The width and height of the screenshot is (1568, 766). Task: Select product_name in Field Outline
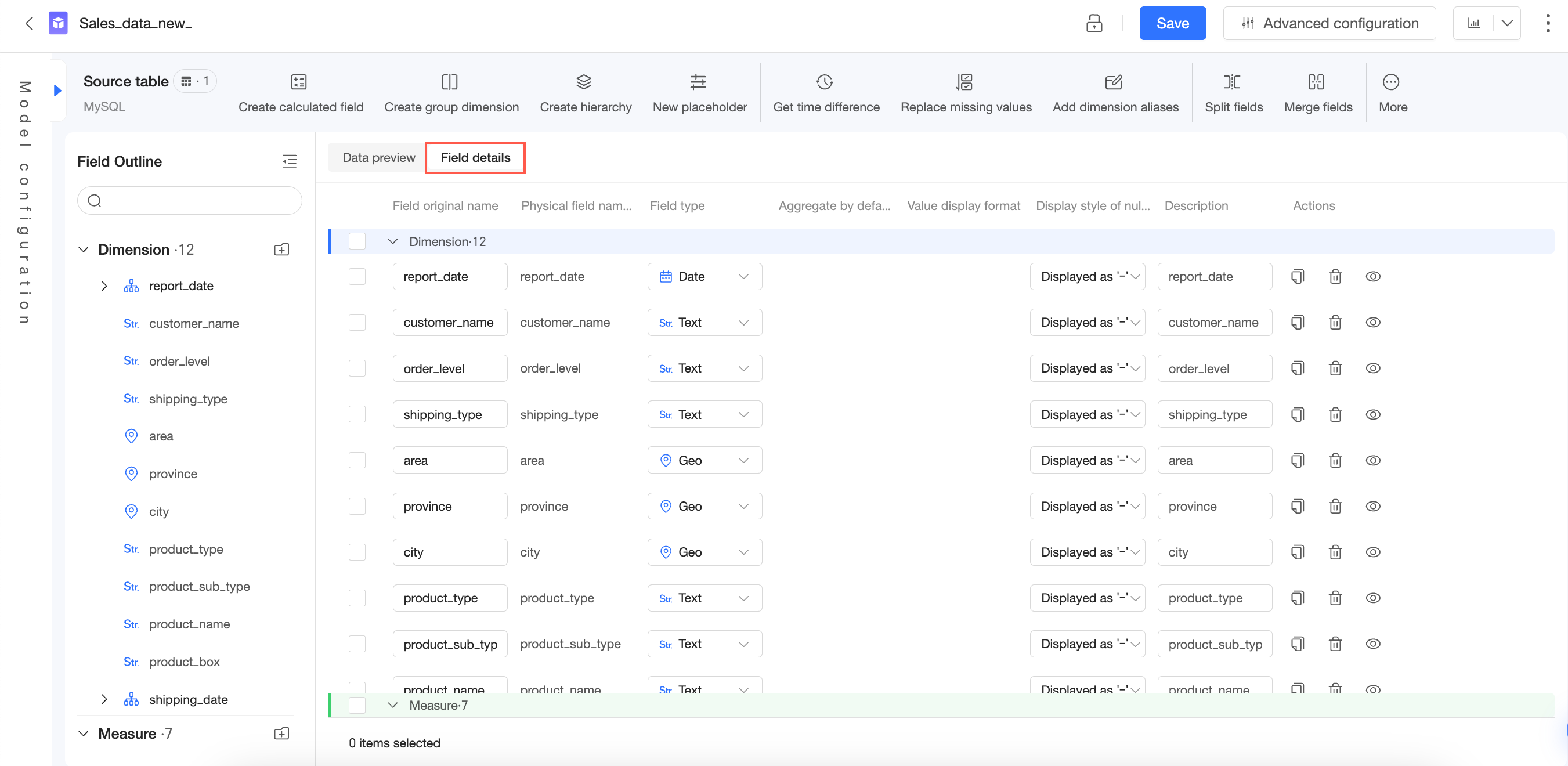pos(189,624)
